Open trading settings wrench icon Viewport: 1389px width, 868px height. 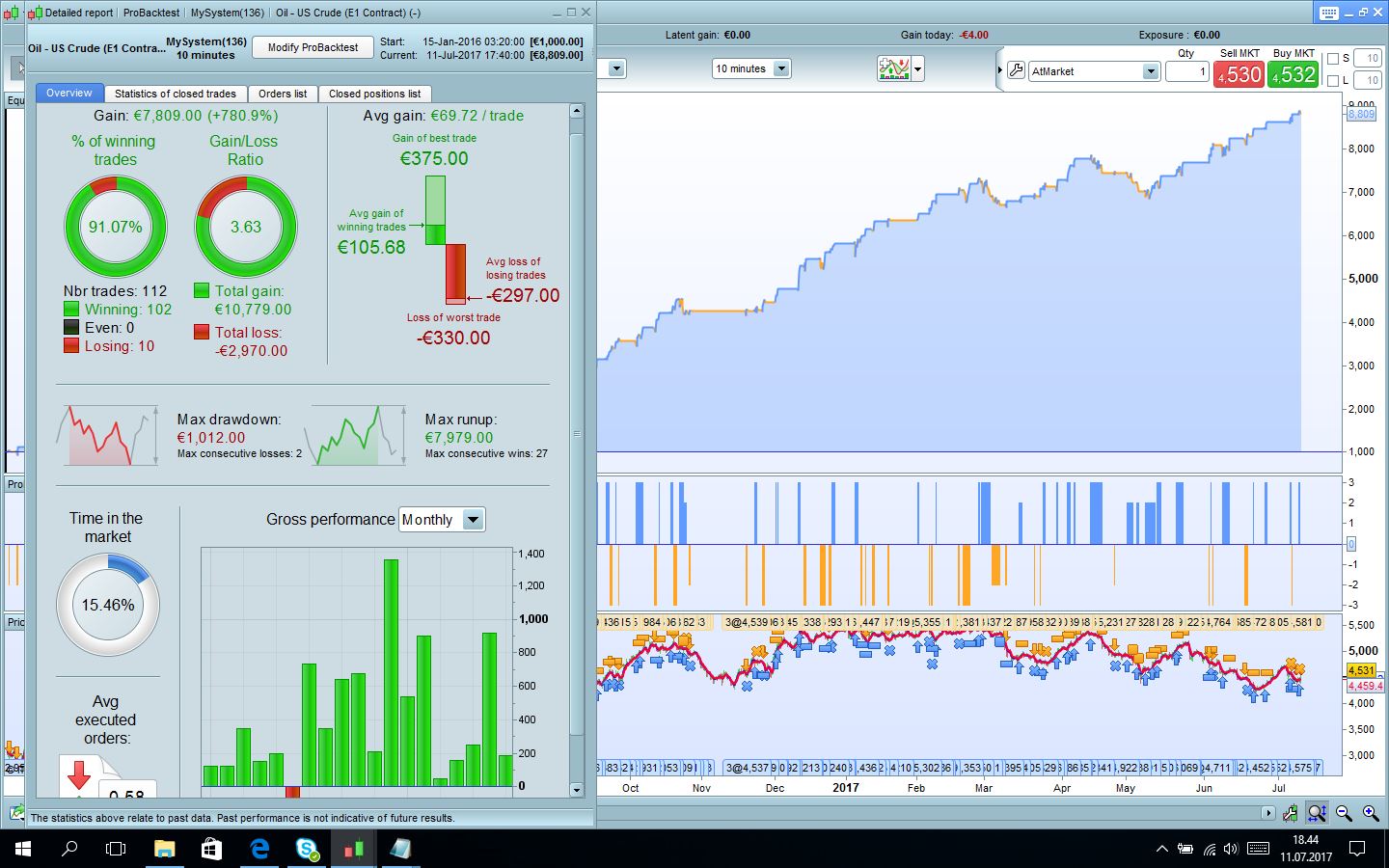[x=1016, y=70]
